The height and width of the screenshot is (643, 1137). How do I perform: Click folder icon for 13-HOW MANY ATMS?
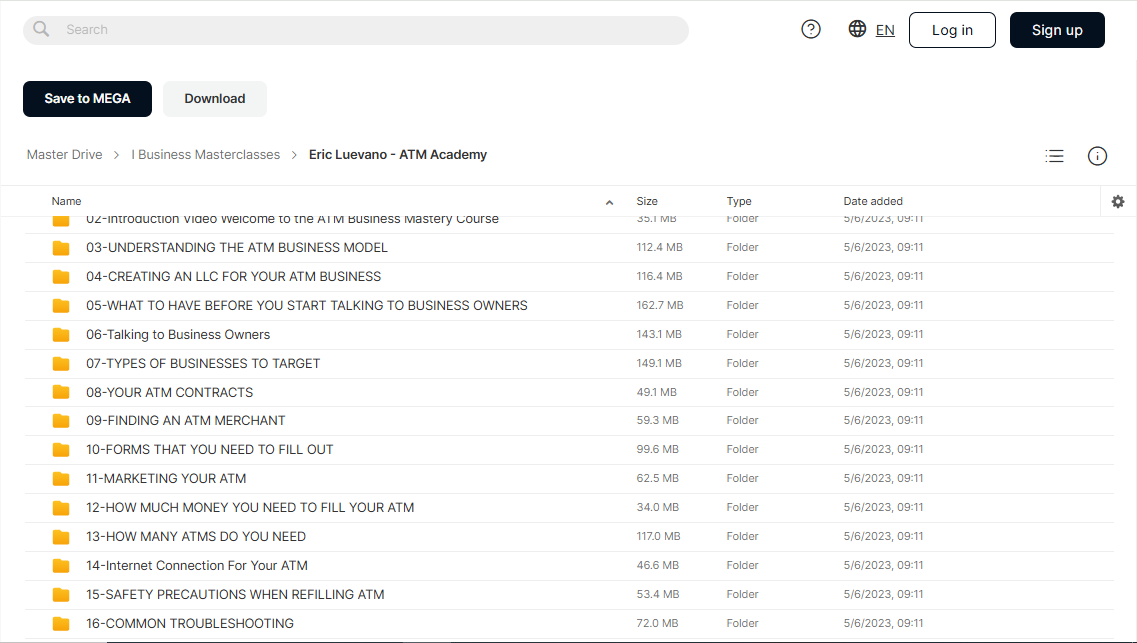point(61,537)
